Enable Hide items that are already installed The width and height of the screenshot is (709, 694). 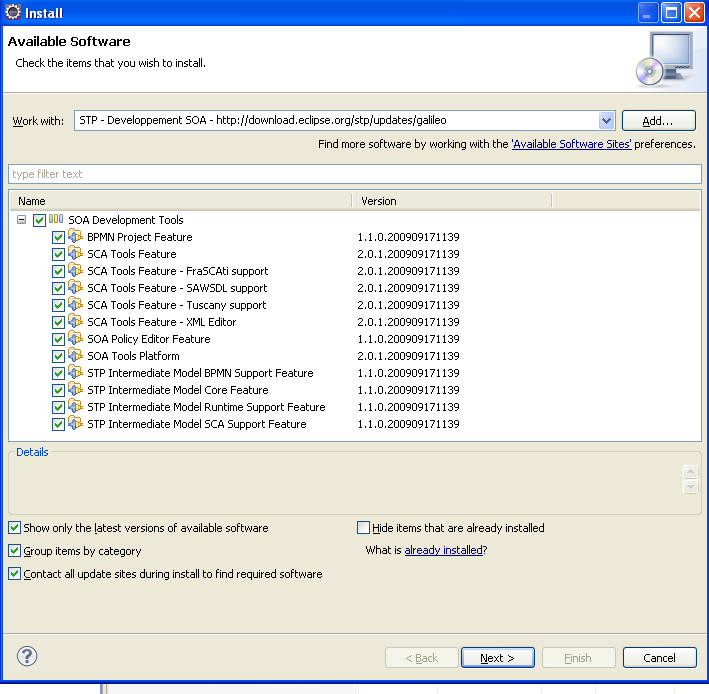364,528
